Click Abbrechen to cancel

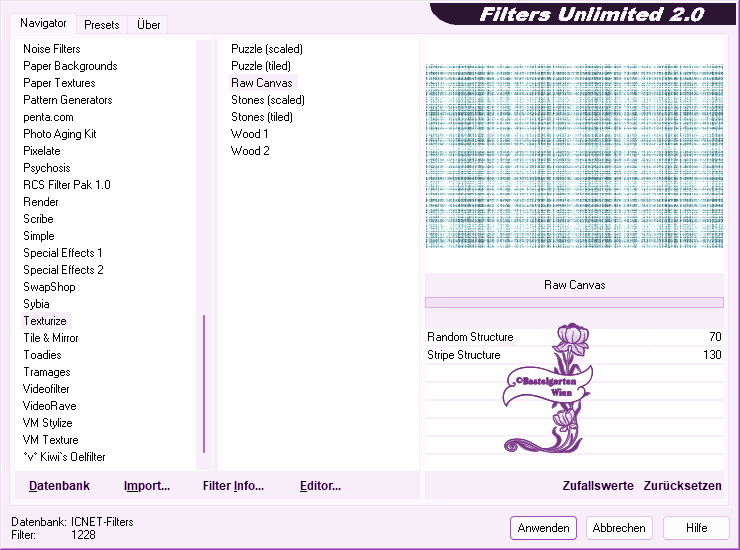click(619, 528)
